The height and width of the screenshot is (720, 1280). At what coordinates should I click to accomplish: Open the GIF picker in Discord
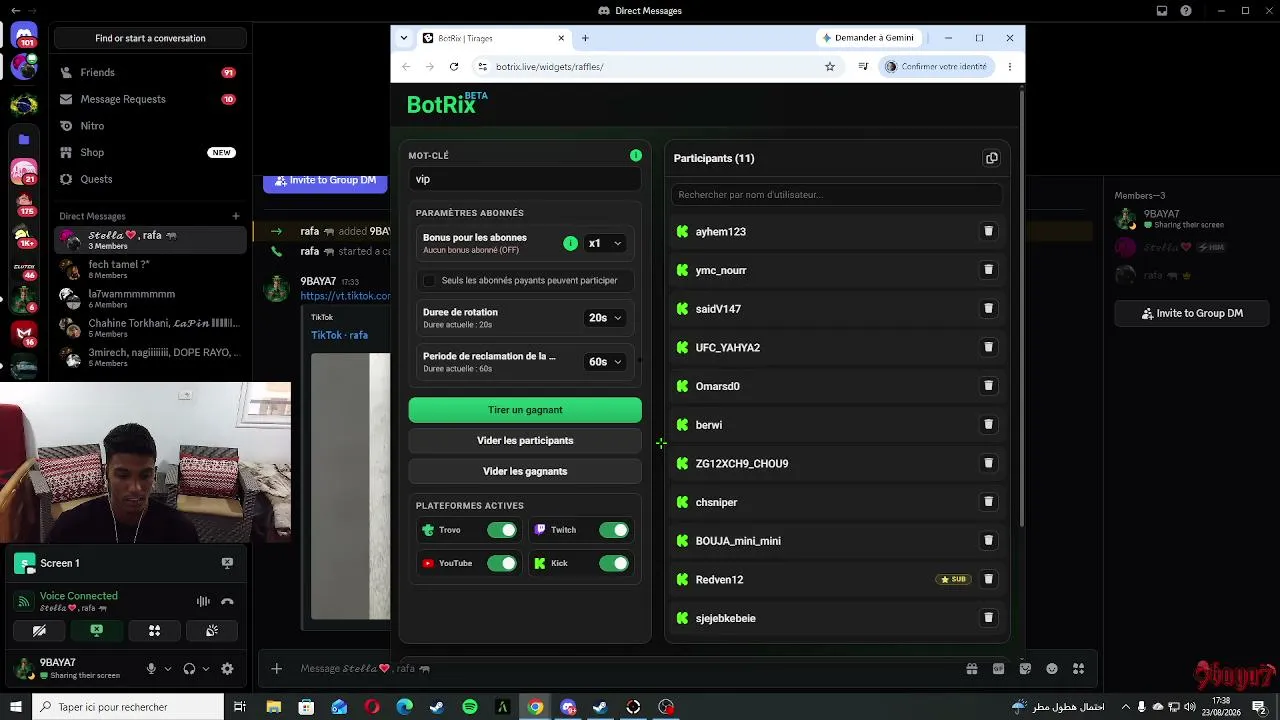[x=998, y=669]
